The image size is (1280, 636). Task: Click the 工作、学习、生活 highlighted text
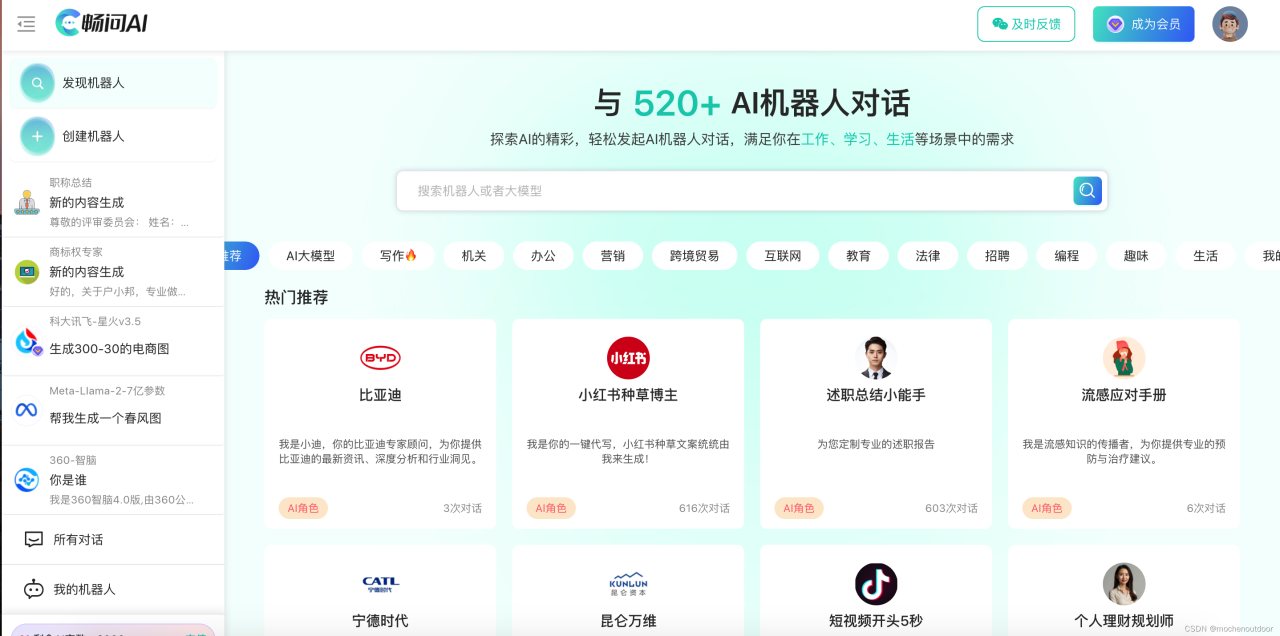pyautogui.click(x=858, y=139)
